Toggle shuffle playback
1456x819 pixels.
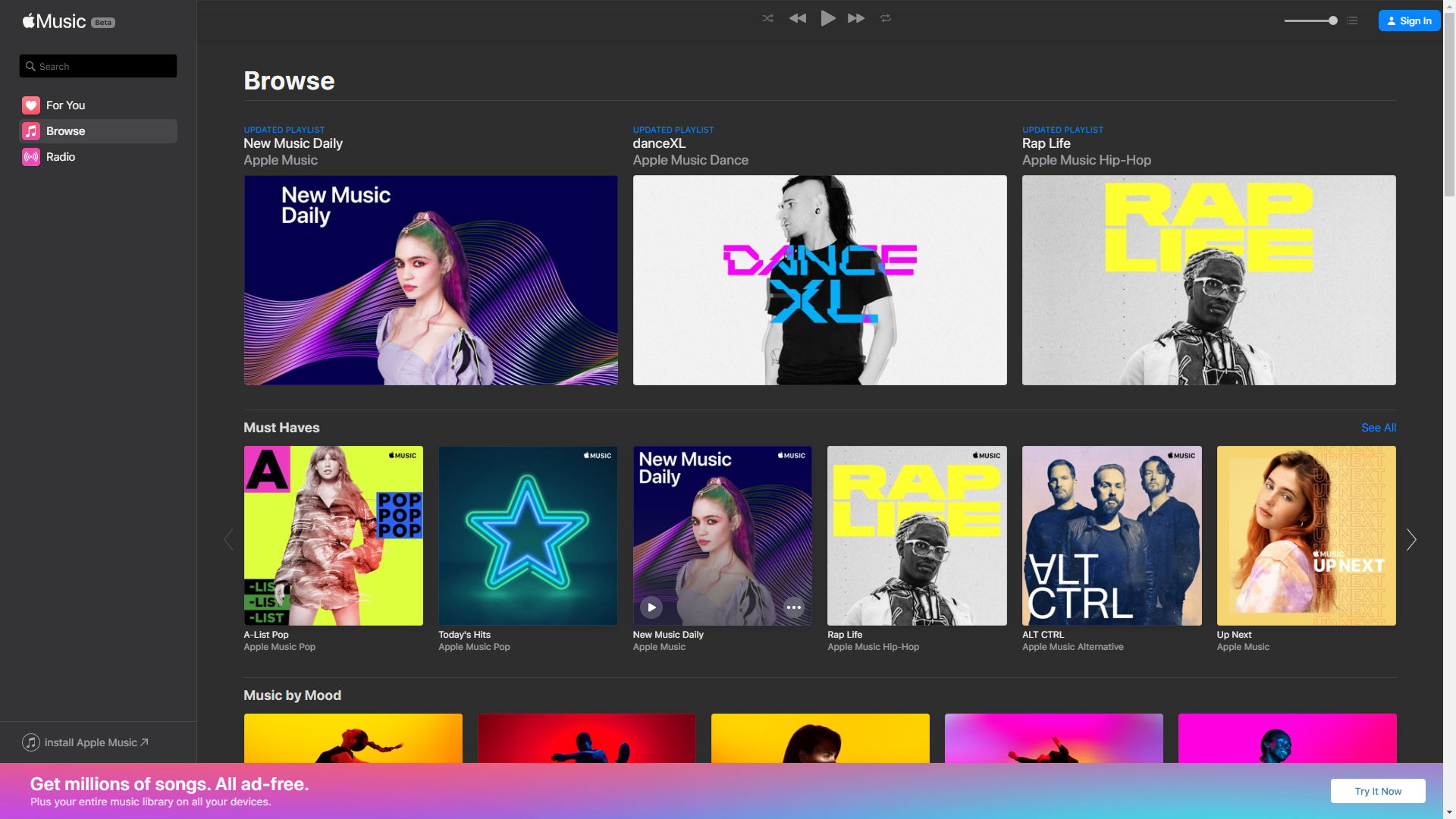pos(767,18)
